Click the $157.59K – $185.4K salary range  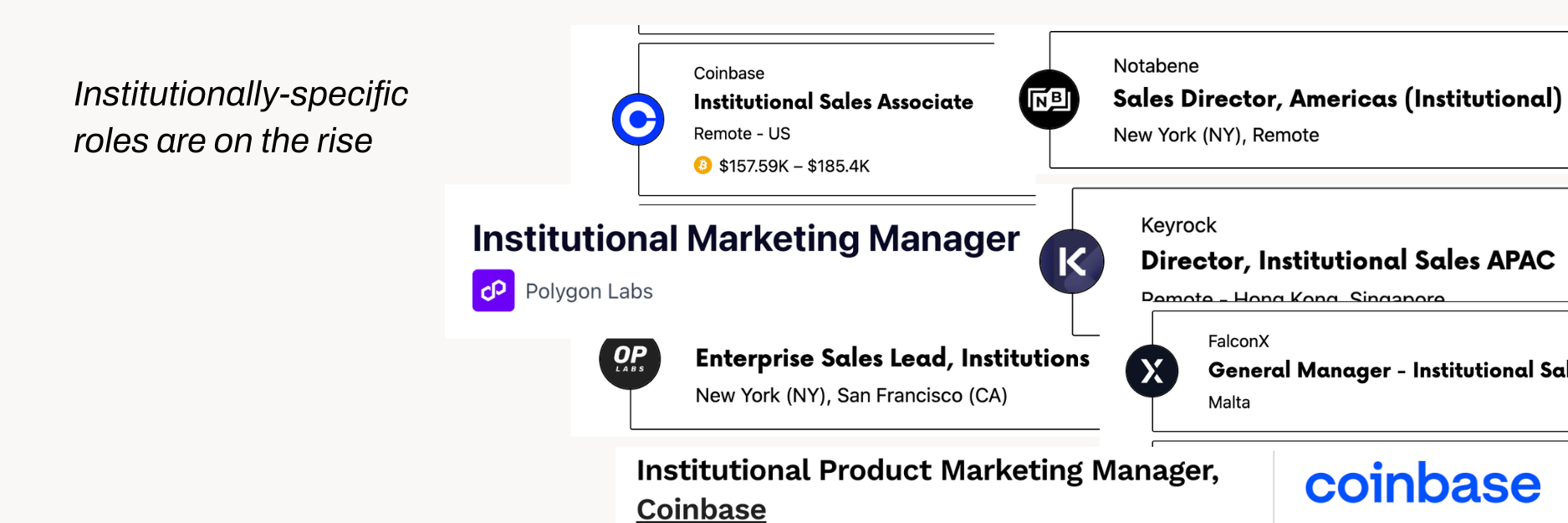pyautogui.click(x=794, y=166)
